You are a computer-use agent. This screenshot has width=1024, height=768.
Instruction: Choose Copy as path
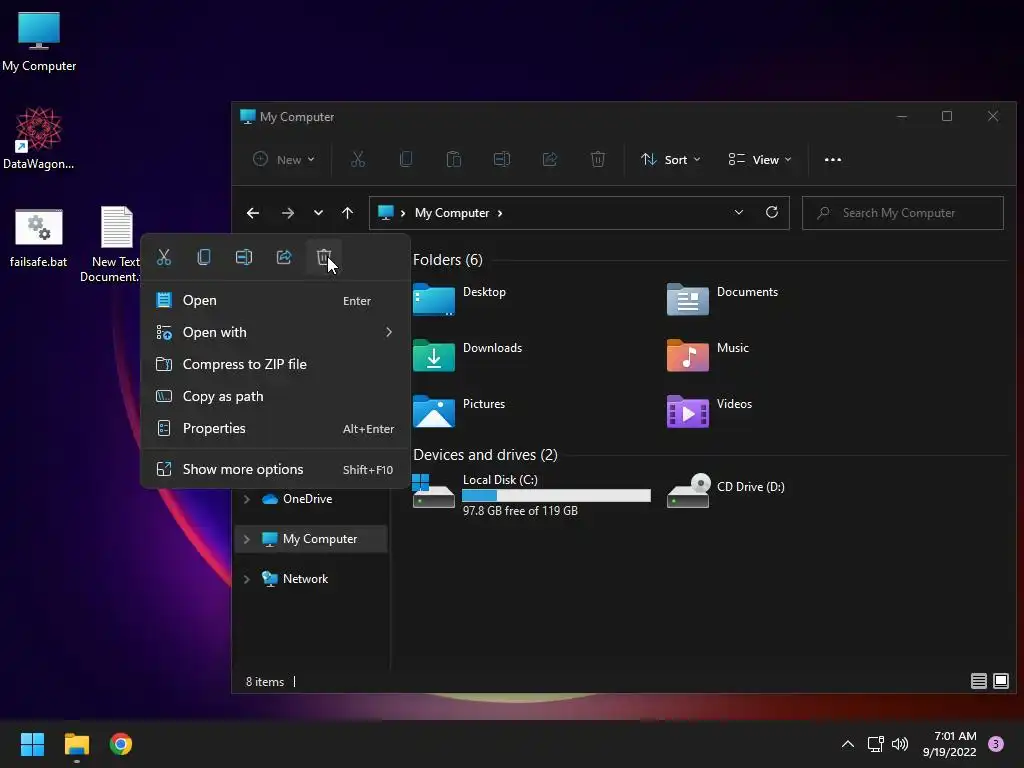click(x=276, y=396)
